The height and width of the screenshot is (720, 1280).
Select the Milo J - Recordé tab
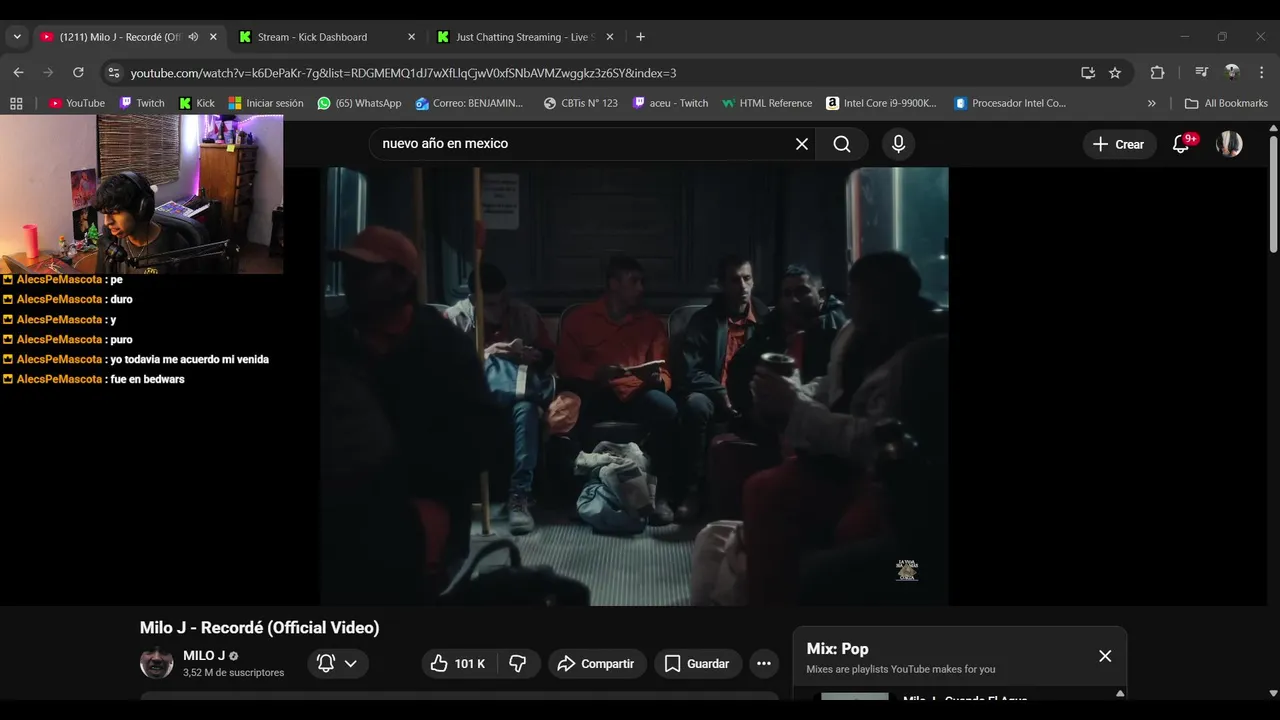coord(120,37)
